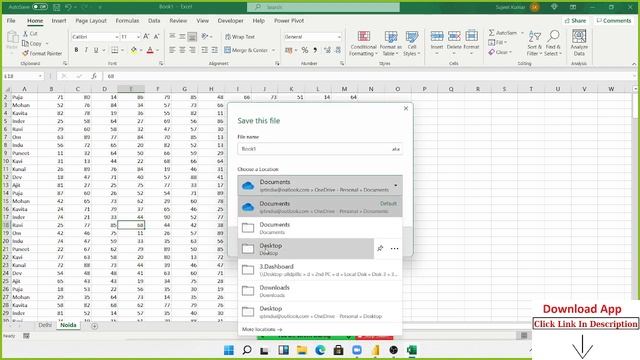Viewport: 640px width, 360px height.
Task: Open the three-dot options for Desktop
Action: tap(394, 248)
